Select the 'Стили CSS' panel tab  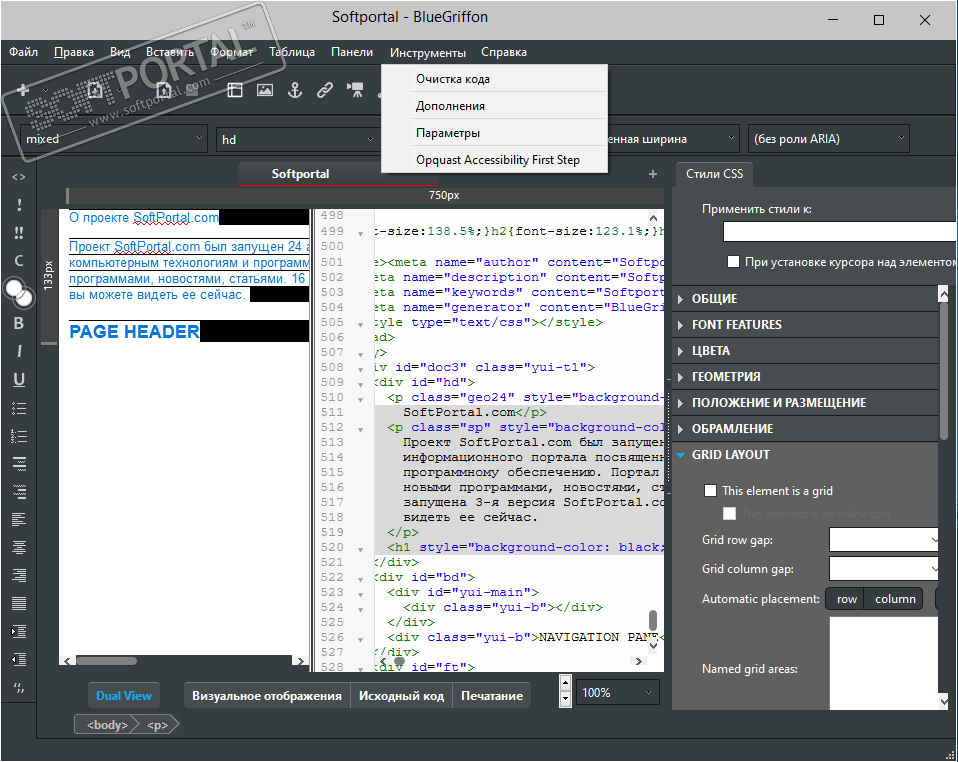pos(714,174)
